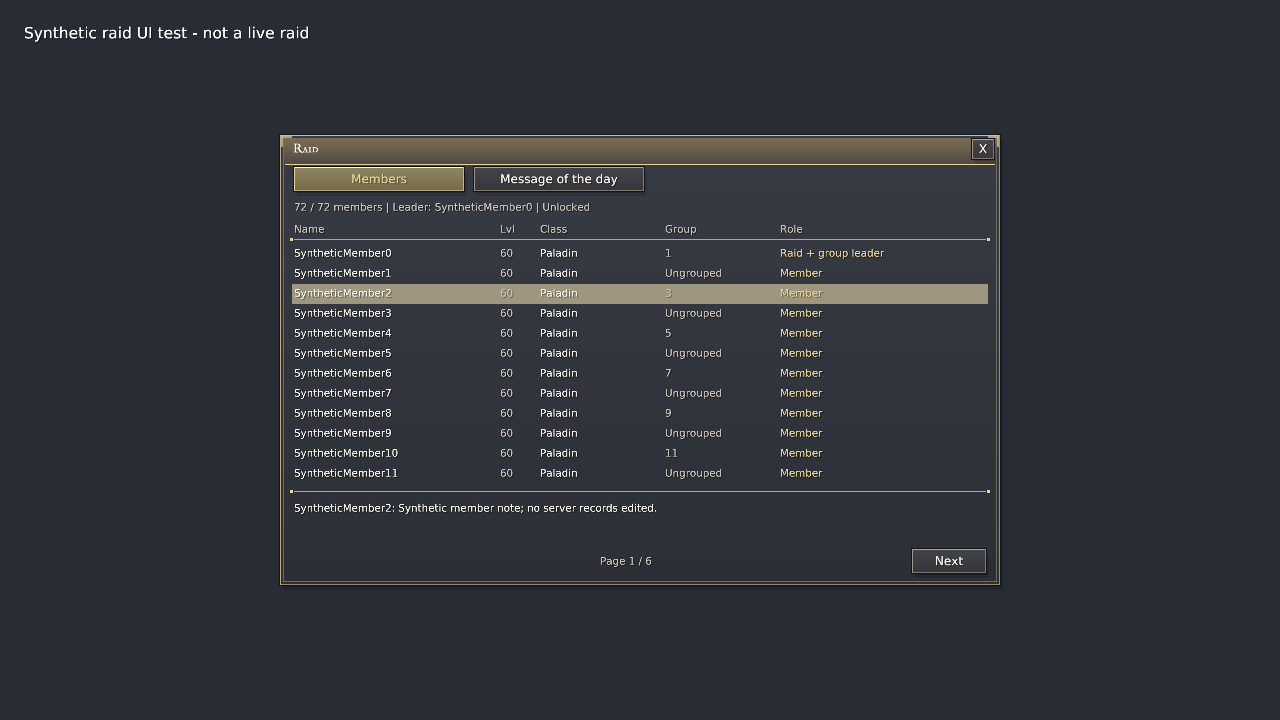Click the 'Page 1 / 6' indicator
The image size is (1280, 720).
click(626, 561)
